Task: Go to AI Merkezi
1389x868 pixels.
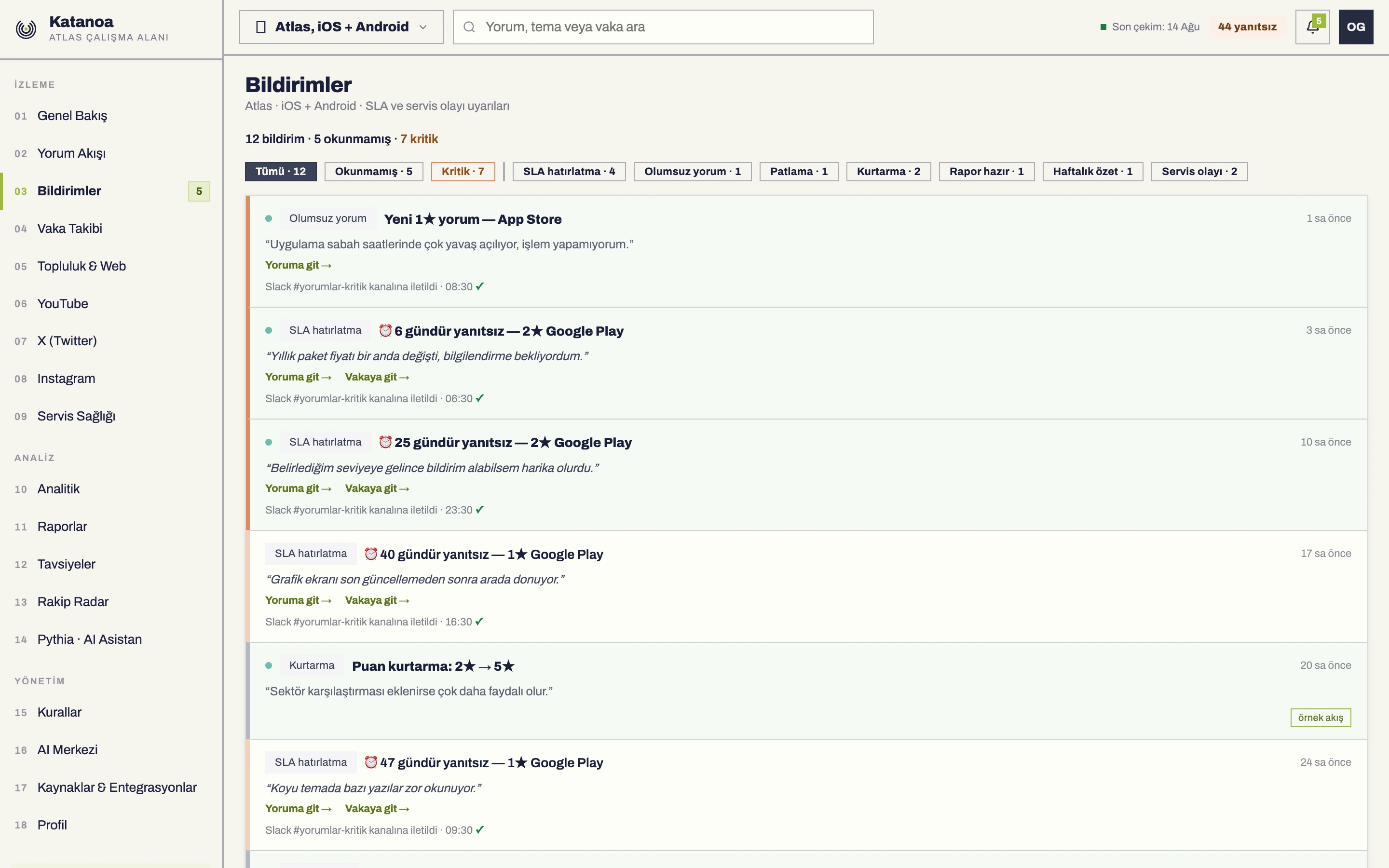Action: 111,750
